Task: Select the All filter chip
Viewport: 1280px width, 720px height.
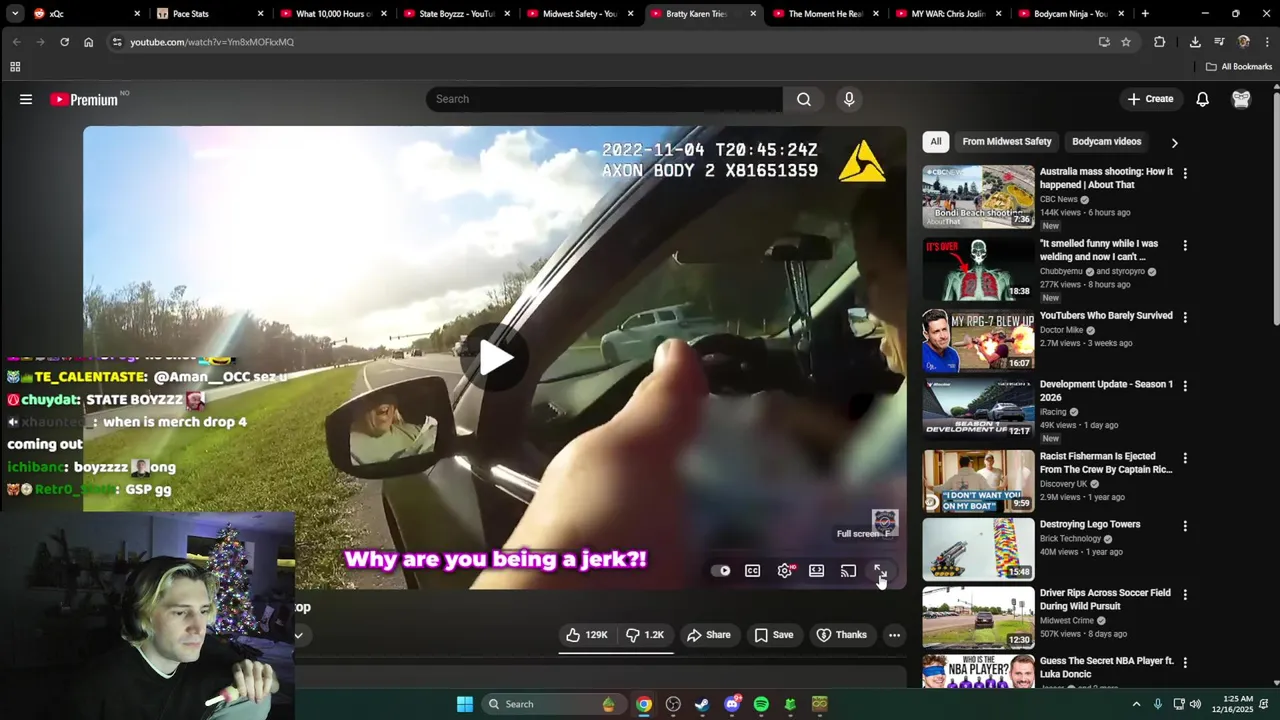Action: [936, 142]
